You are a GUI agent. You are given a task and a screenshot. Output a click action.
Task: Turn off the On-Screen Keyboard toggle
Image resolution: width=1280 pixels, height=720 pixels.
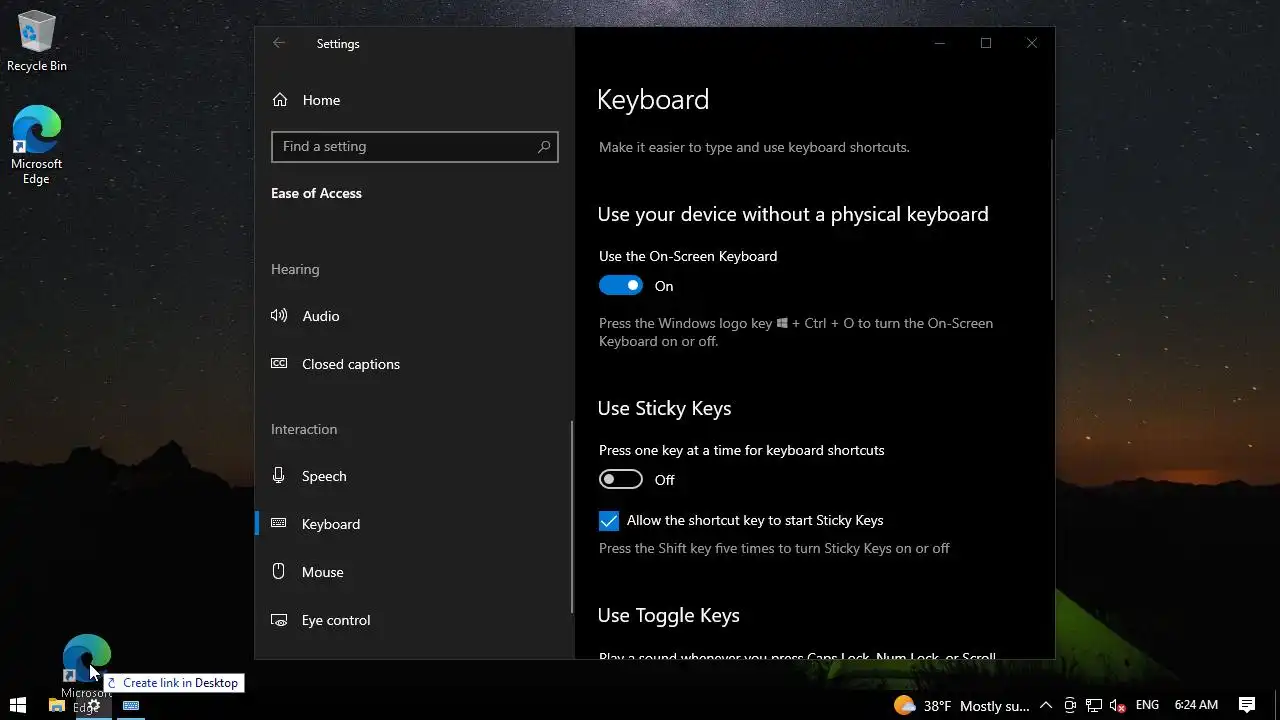[x=621, y=286]
